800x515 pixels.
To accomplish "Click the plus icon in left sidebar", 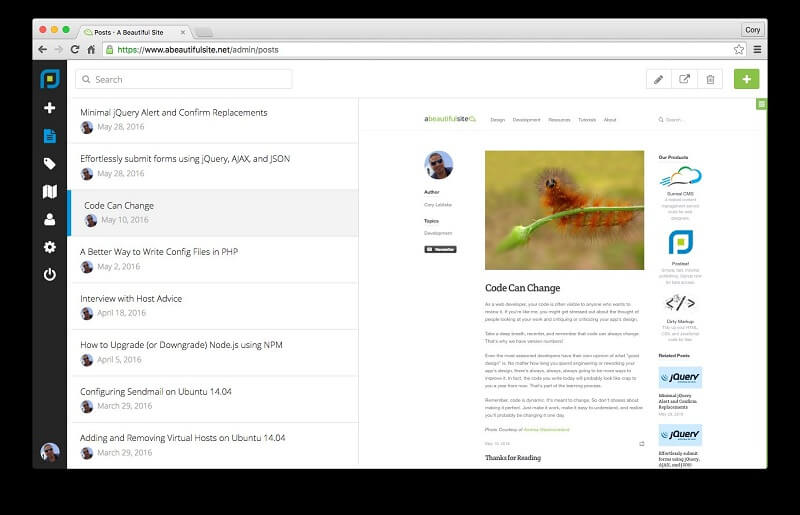I will pos(49,108).
